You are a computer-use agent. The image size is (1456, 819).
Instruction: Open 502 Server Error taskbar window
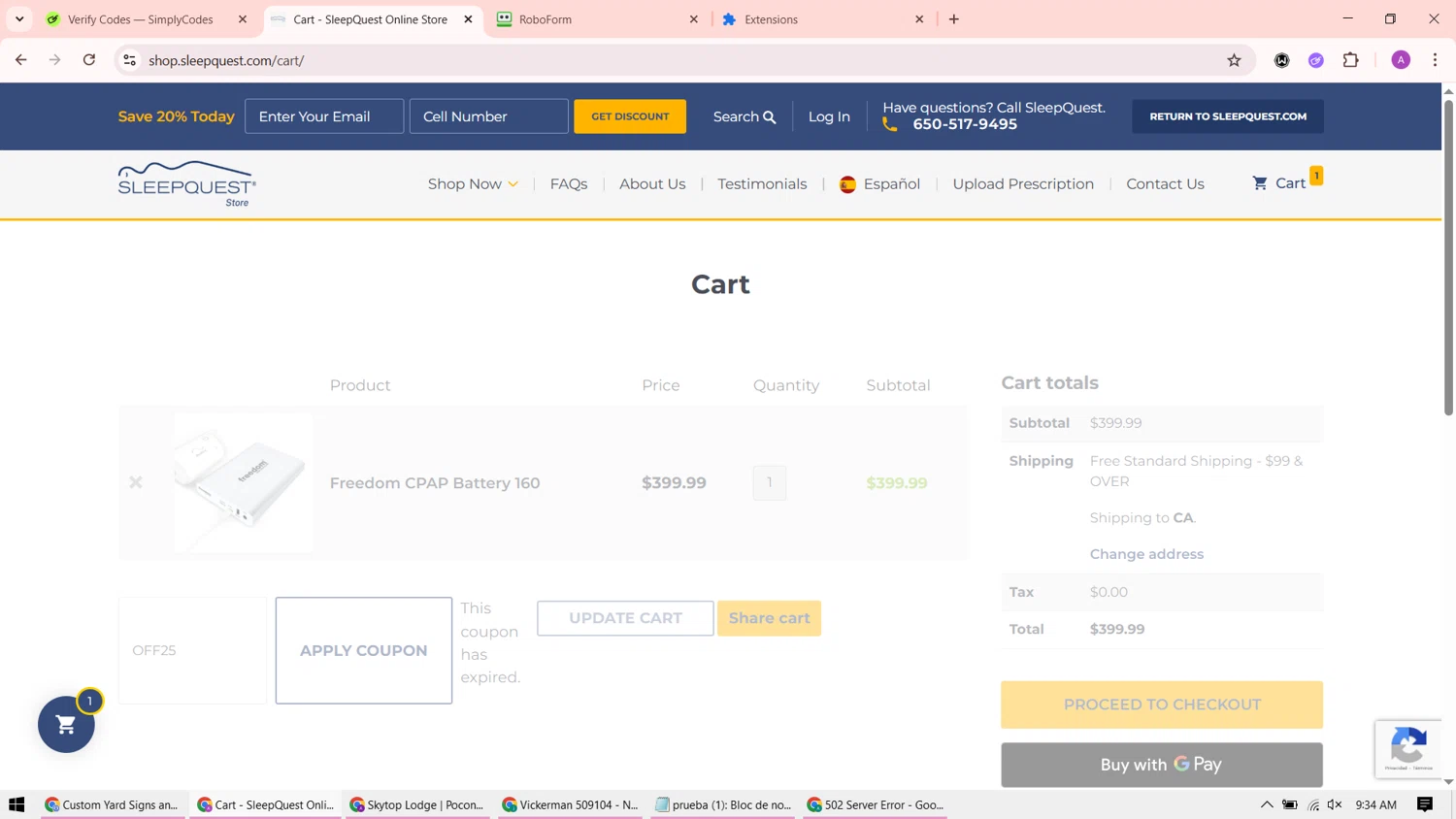(875, 804)
